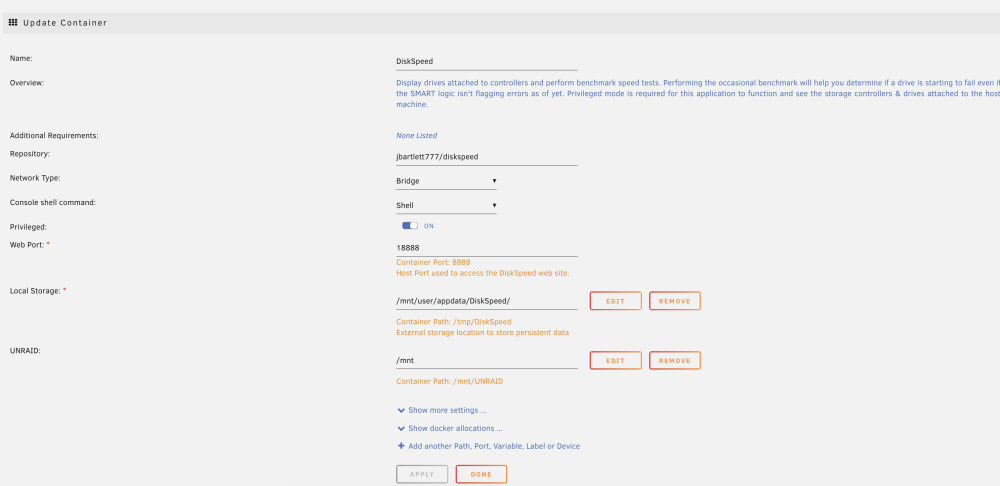Screen dimensions: 1000x486
Task: Click the Name field containing DiskSpeed
Action: 487,62
